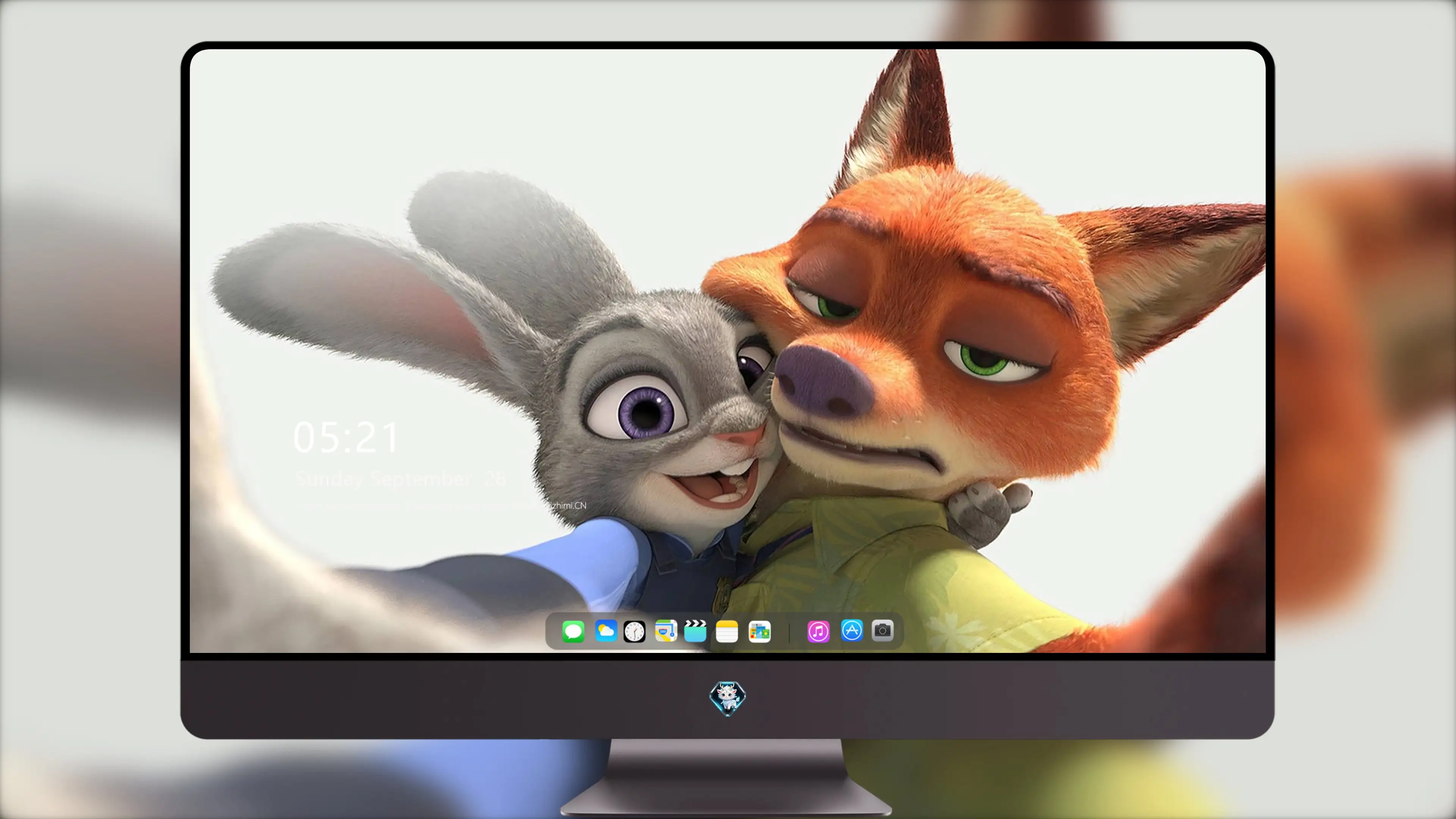This screenshot has height=819, width=1456.
Task: Launch the Videos clapperboard app
Action: point(695,631)
